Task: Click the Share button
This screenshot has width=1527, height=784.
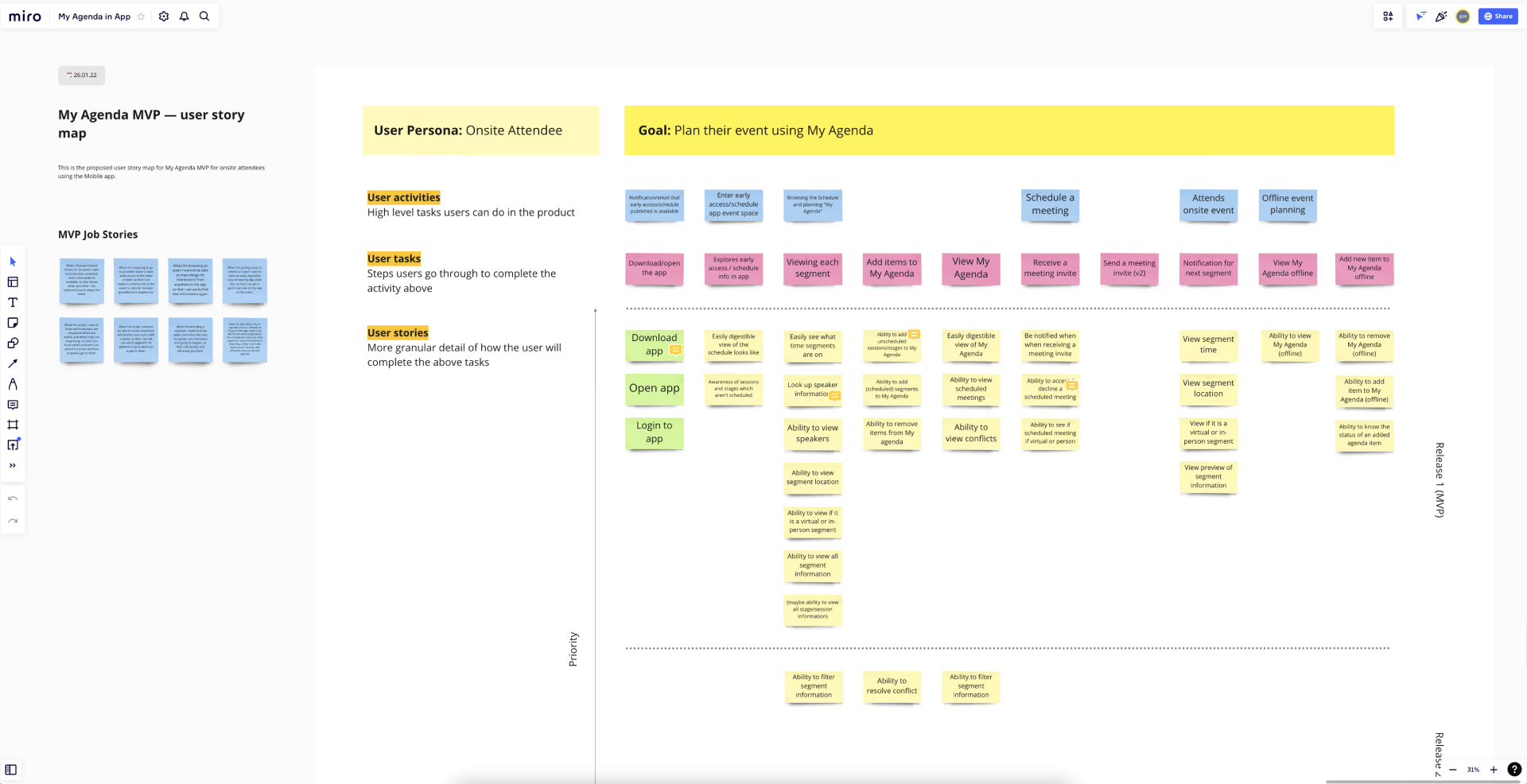Action: 1498,17
